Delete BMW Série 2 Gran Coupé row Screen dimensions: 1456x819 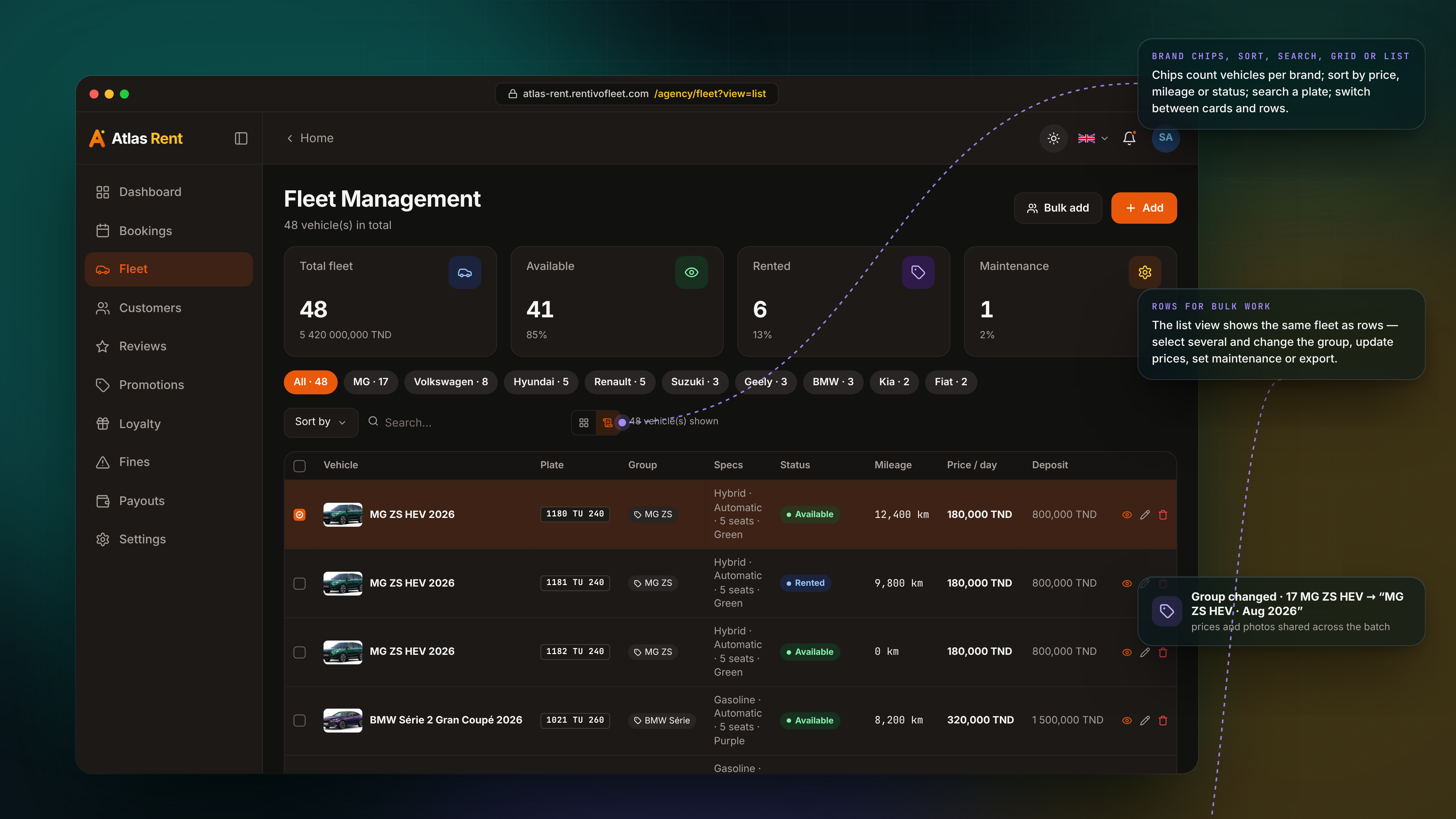click(1163, 721)
